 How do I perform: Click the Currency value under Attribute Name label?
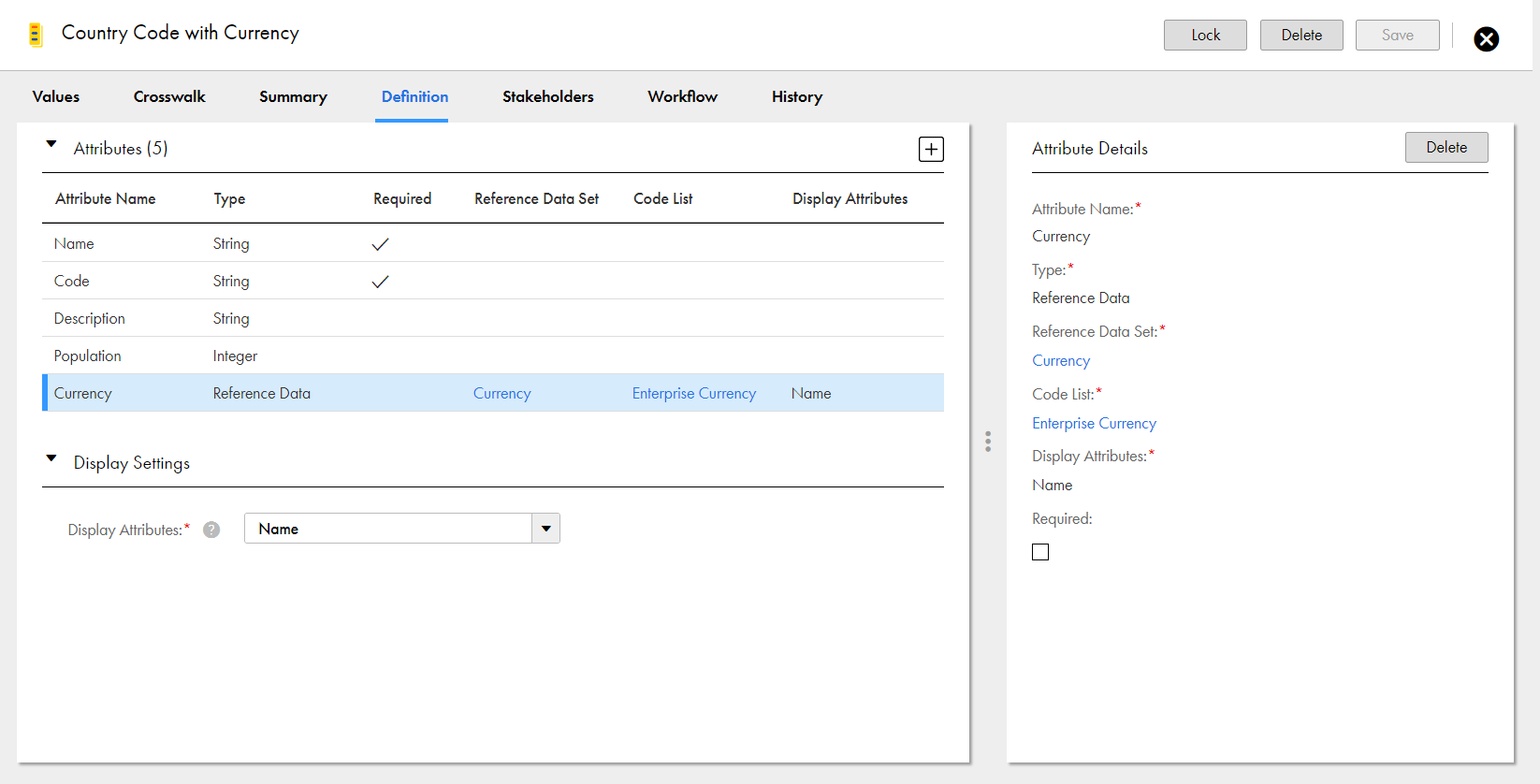click(1061, 236)
